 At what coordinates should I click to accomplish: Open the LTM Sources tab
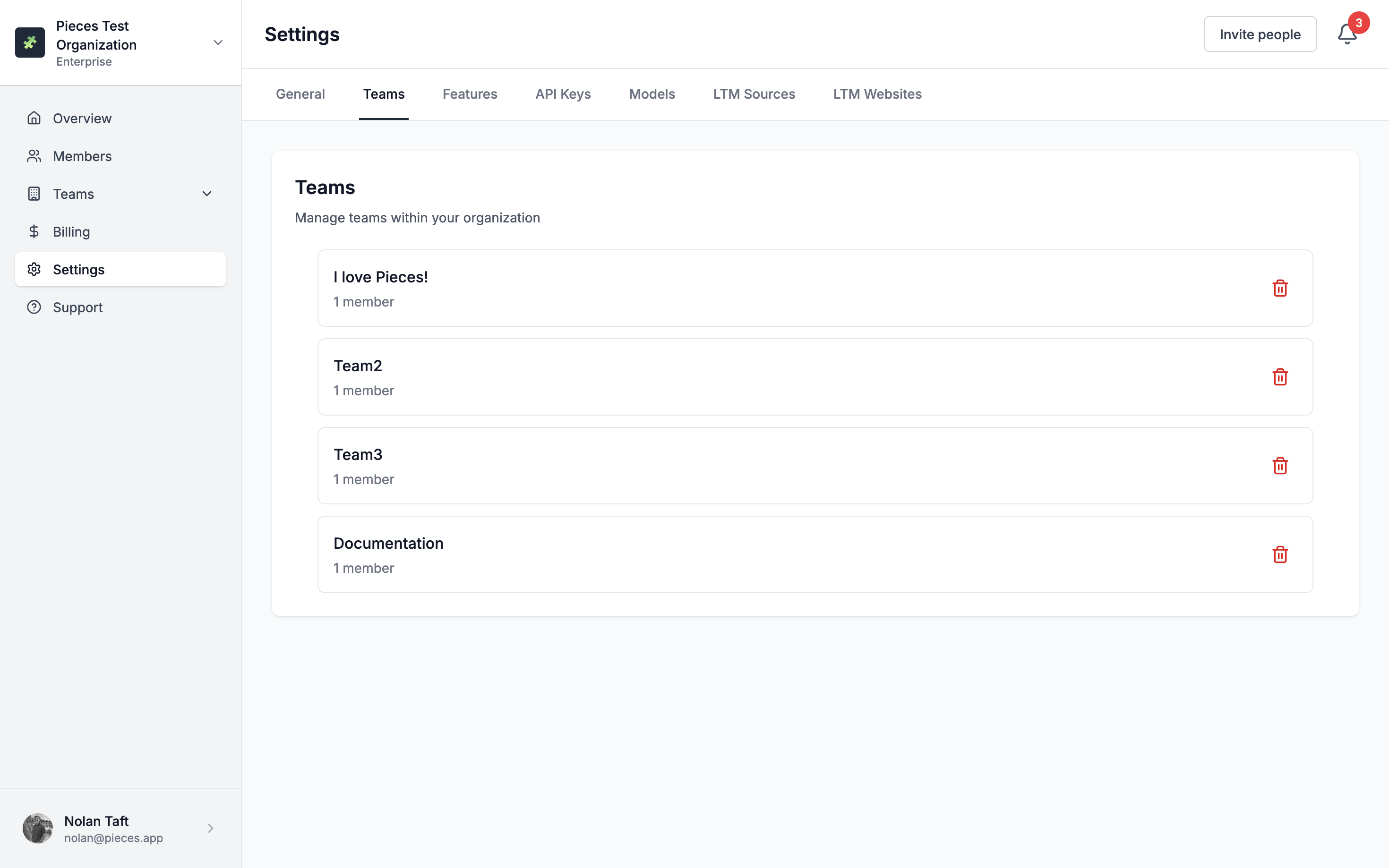(754, 94)
